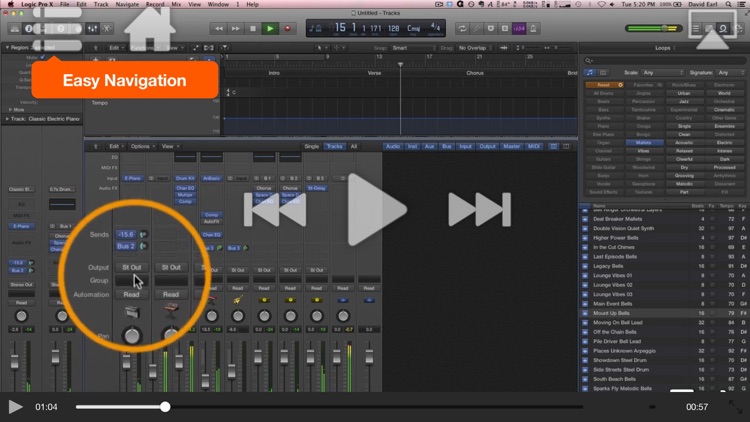Open the mixer View dropdown menu

[x=170, y=146]
